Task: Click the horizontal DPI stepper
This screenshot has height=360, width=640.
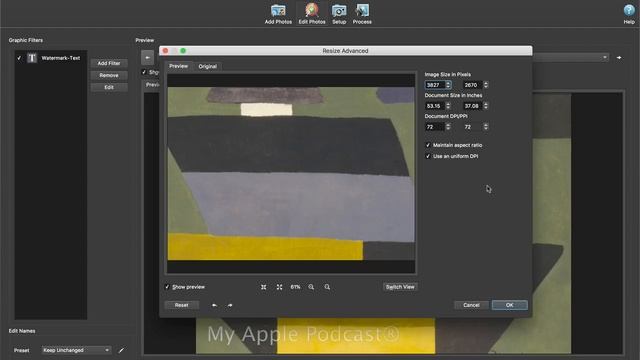Action: 448,127
